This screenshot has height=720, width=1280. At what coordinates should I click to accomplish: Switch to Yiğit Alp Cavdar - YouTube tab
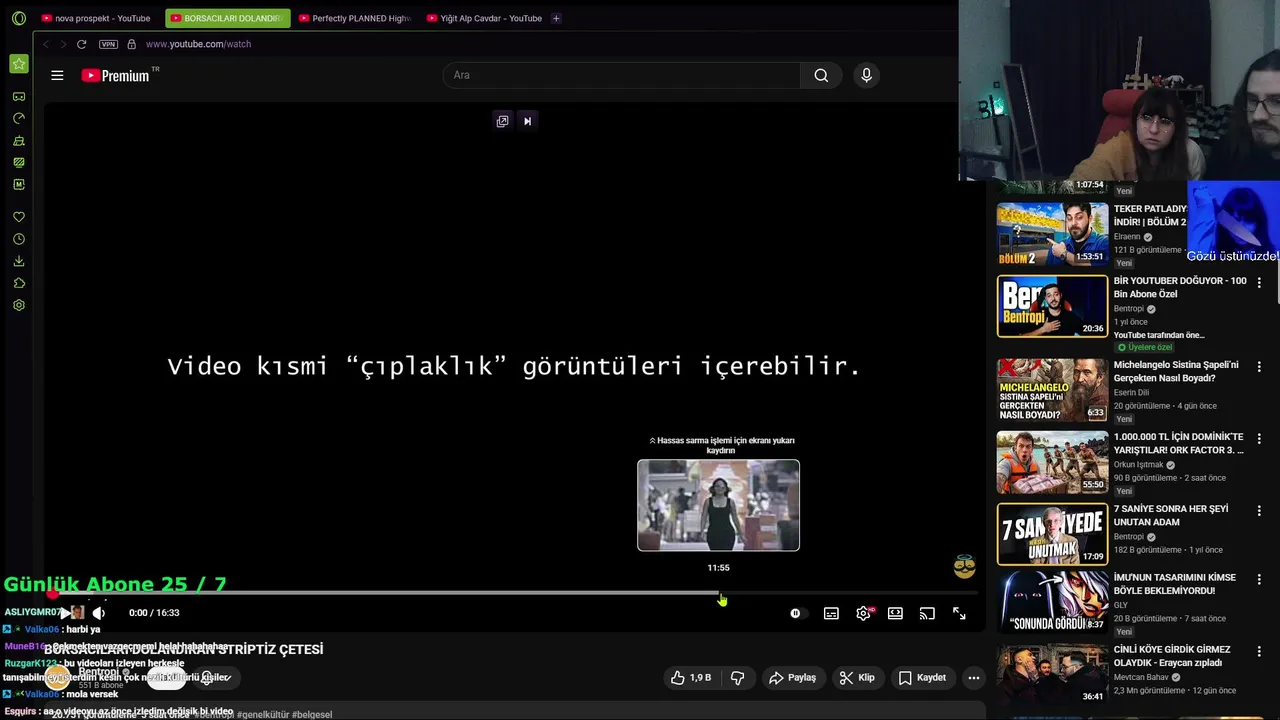point(483,18)
